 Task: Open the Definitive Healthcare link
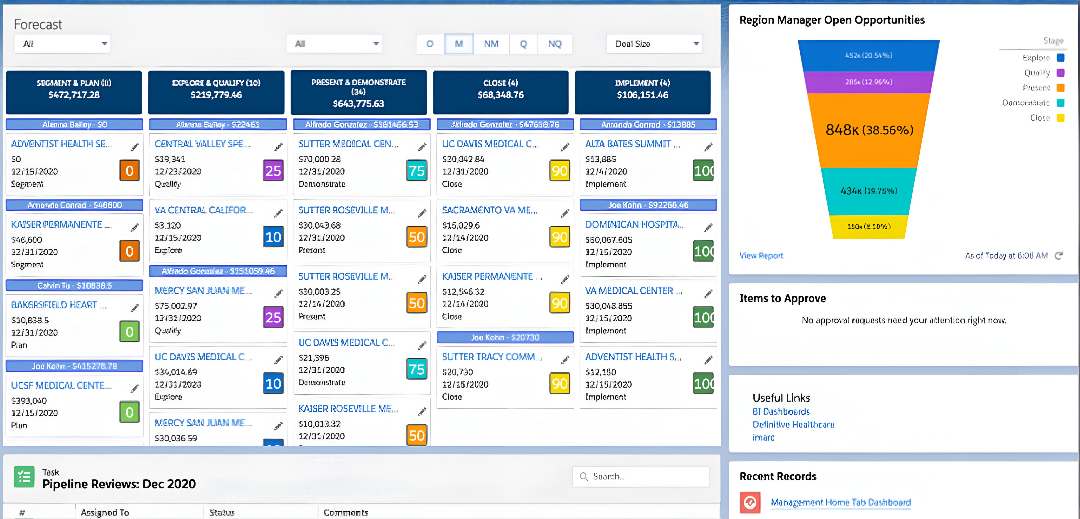792,424
